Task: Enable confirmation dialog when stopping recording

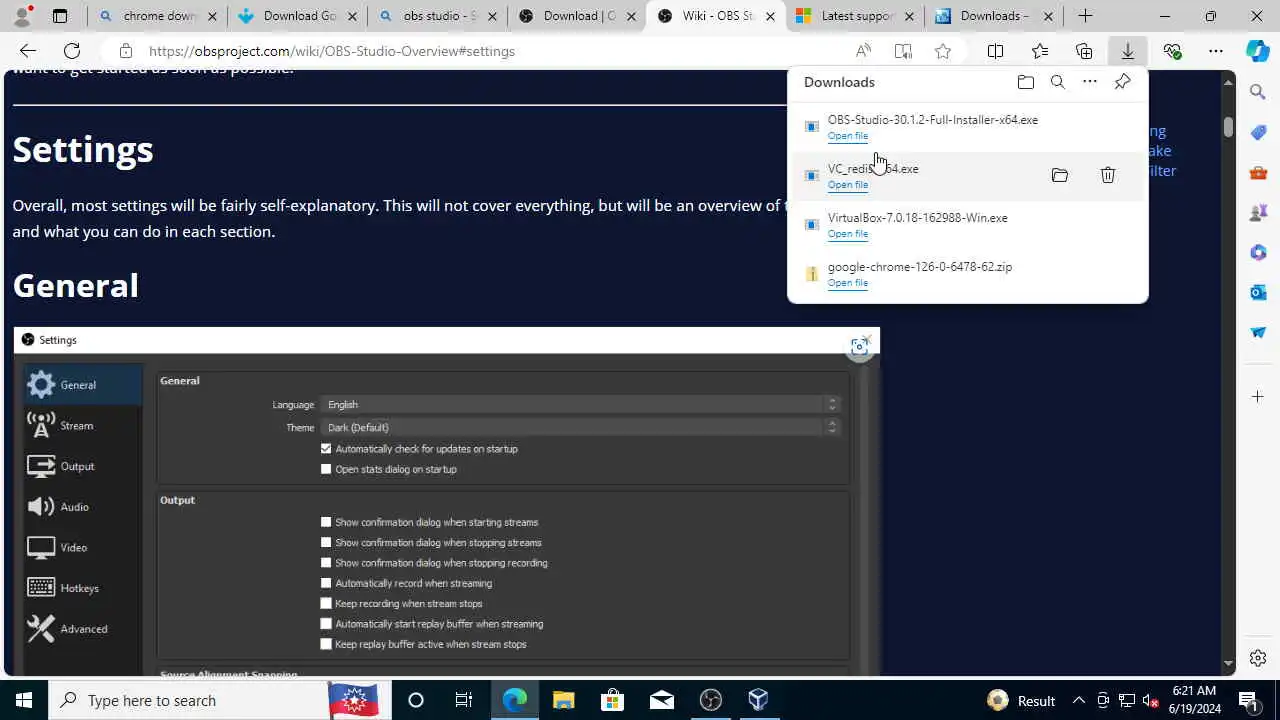Action: click(326, 563)
